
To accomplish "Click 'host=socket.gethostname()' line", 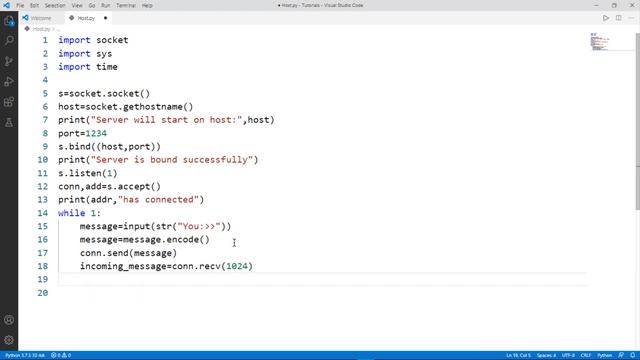I will coord(126,107).
